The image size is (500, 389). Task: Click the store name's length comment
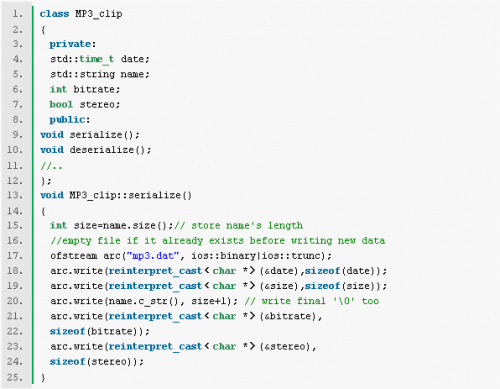tap(238, 226)
